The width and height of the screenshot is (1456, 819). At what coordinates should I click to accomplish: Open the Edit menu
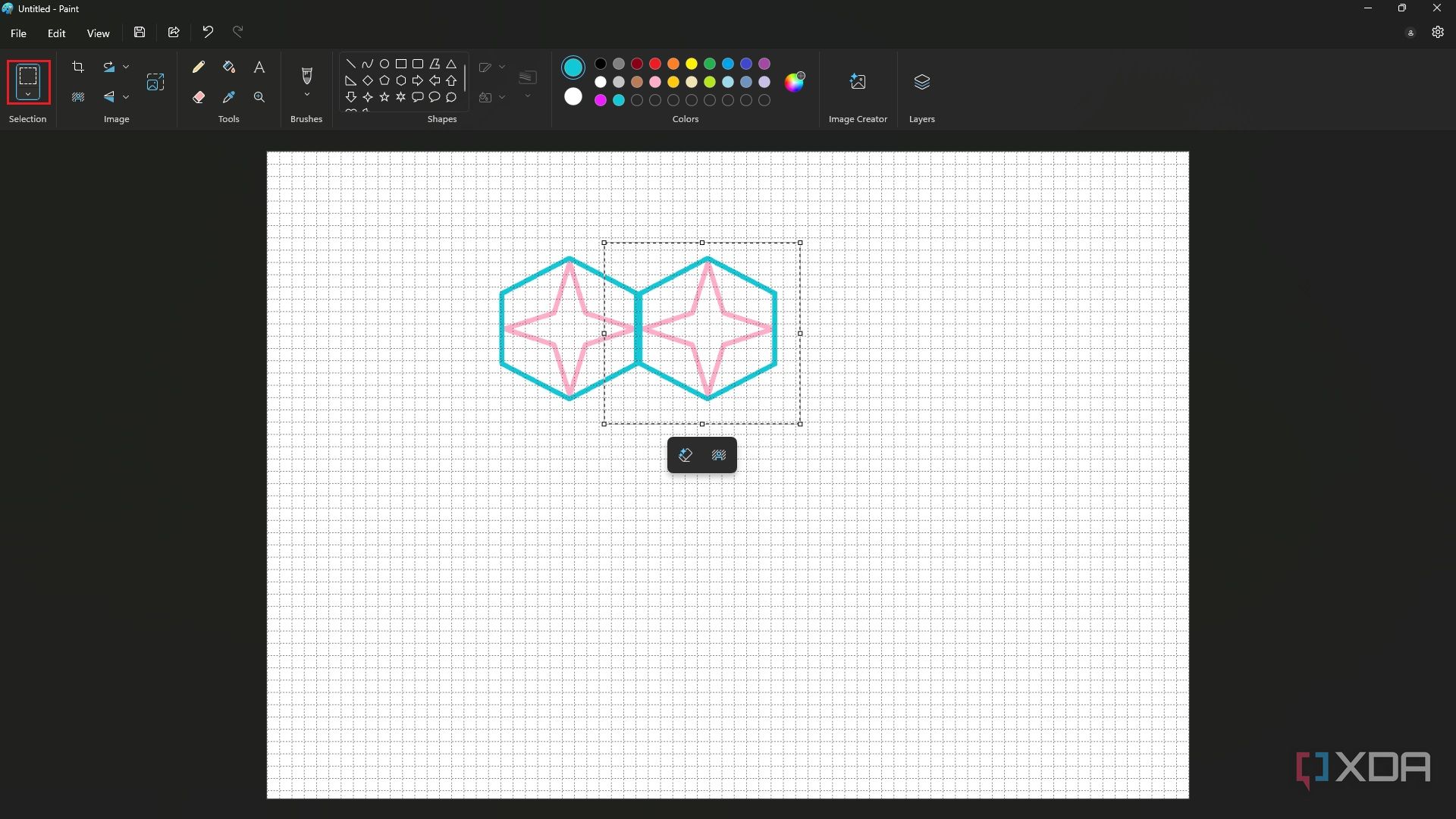click(x=56, y=33)
